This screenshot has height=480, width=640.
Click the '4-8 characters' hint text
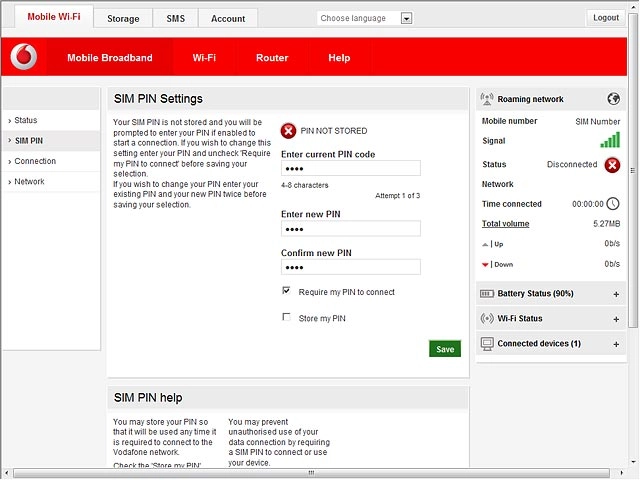(304, 185)
